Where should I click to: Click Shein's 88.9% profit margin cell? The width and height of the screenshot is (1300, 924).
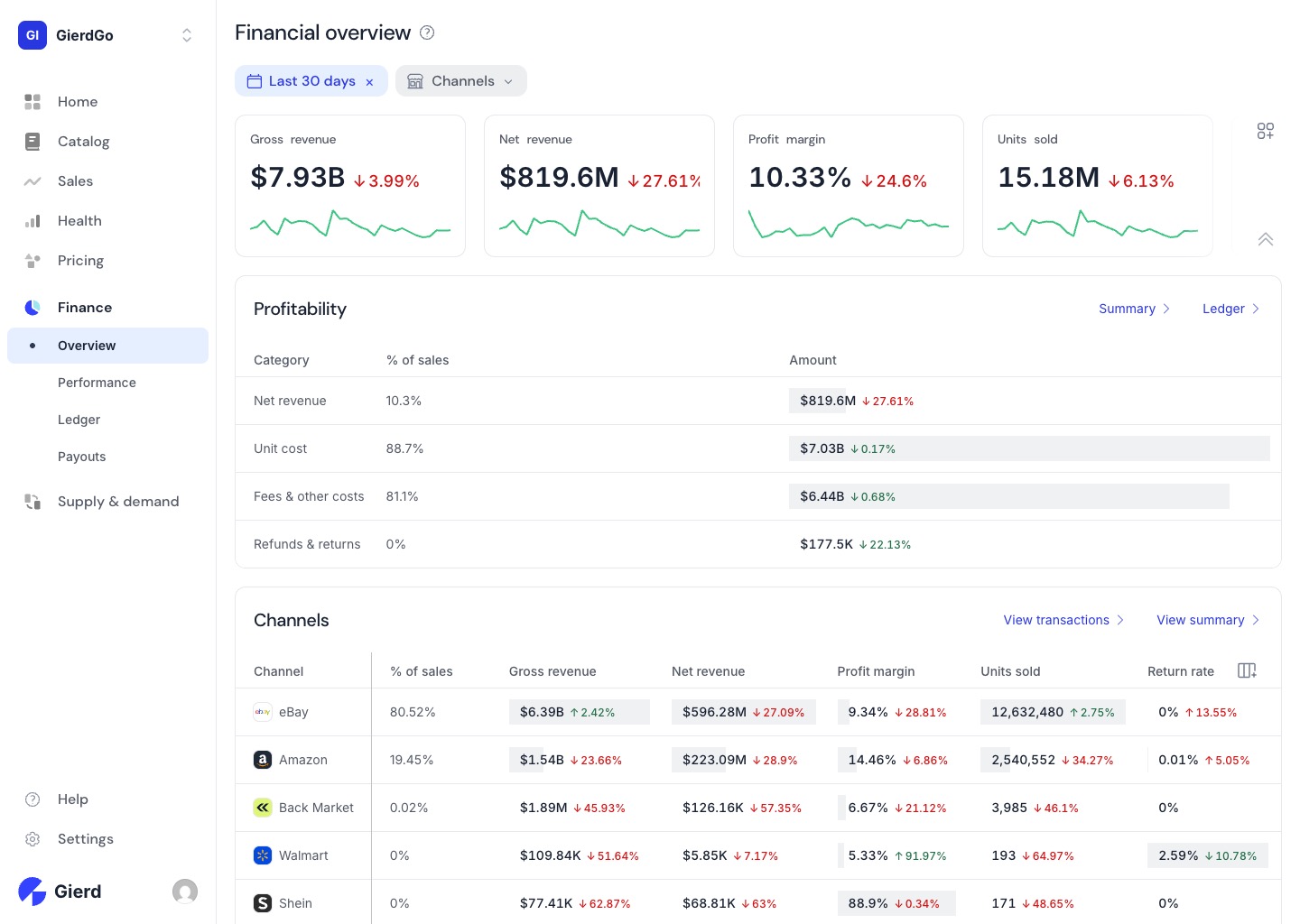coord(896,903)
